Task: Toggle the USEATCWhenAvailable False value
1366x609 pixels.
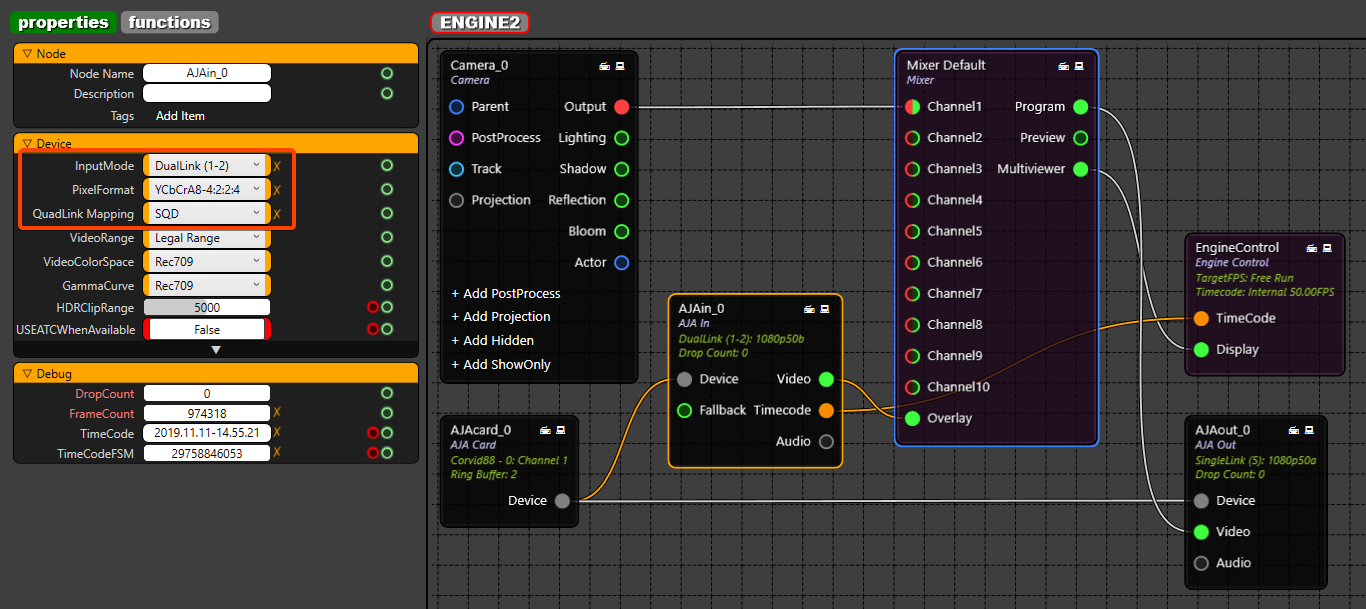Action: click(207, 330)
